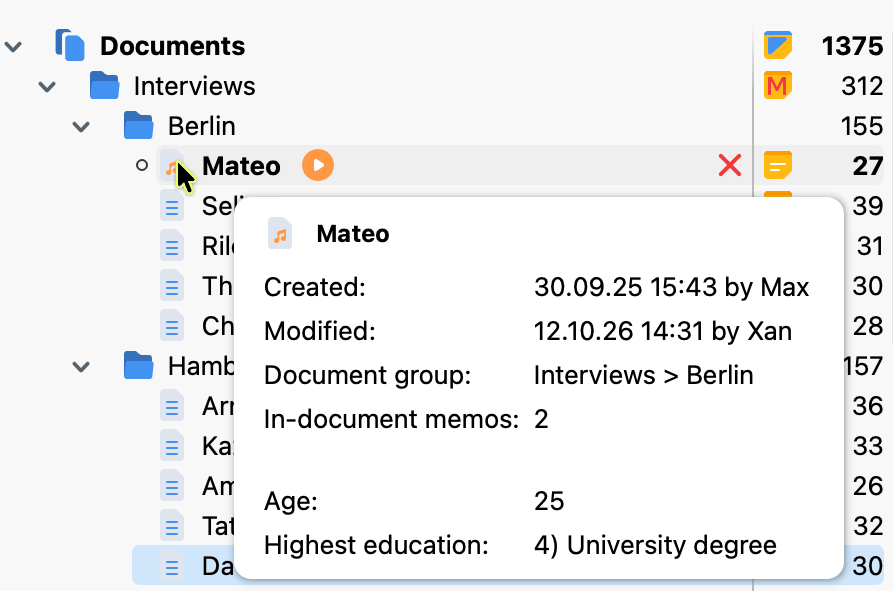893x591 pixels.
Task: Click the document icon of the Arr… row
Action: click(x=171, y=406)
